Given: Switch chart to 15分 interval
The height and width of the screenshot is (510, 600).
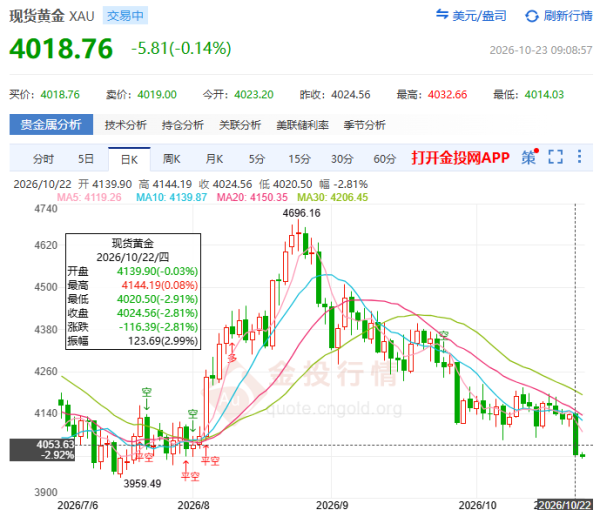Looking at the screenshot, I should tap(299, 159).
